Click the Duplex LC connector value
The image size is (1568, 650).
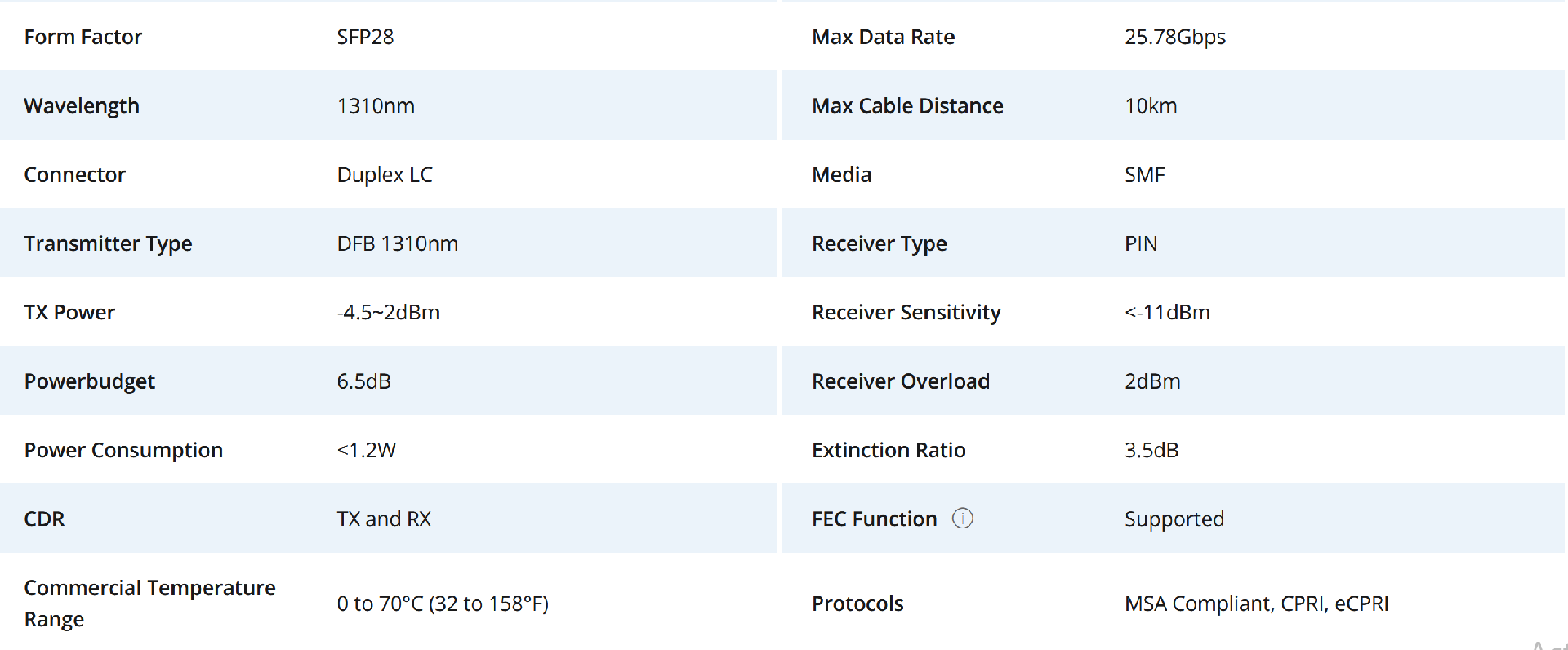click(x=385, y=175)
